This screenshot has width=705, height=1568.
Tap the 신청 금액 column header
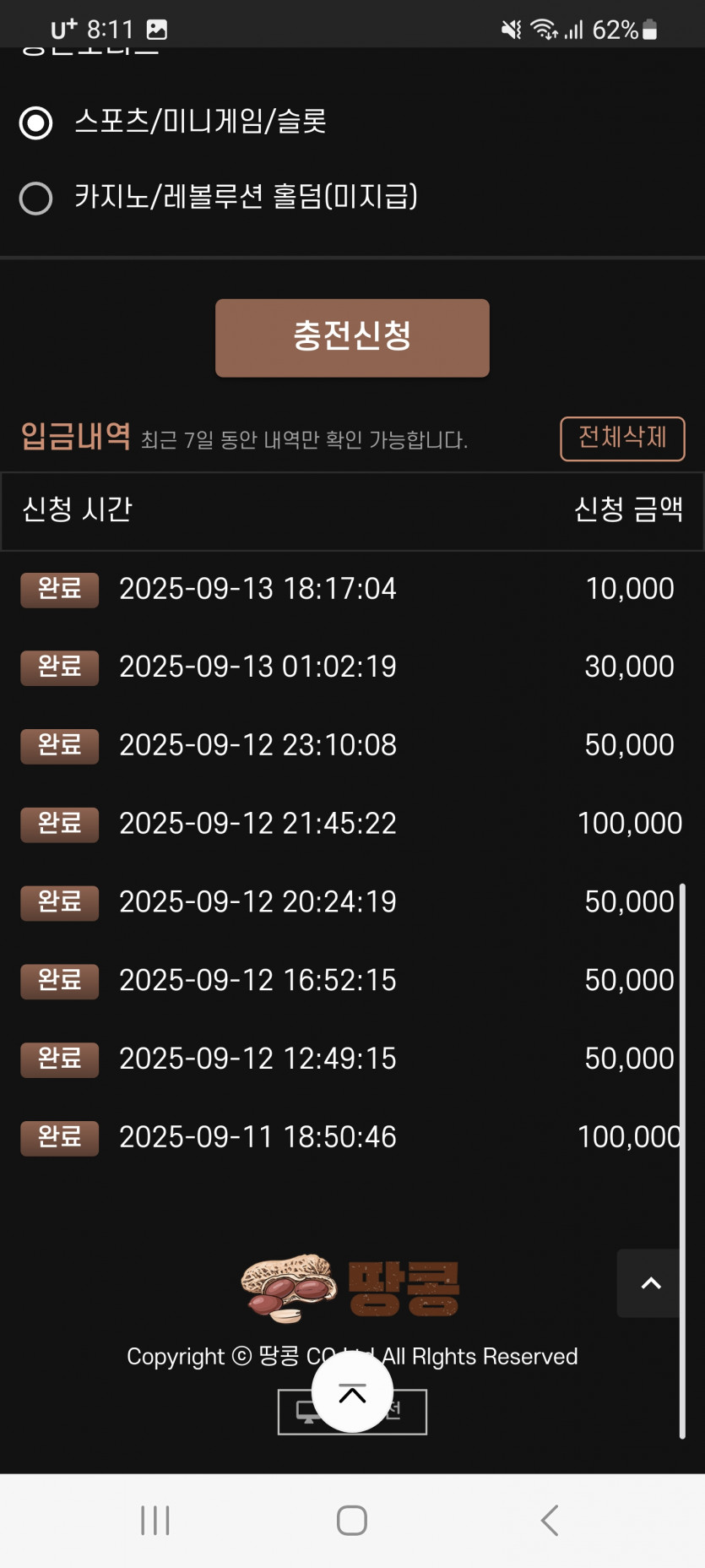point(628,509)
